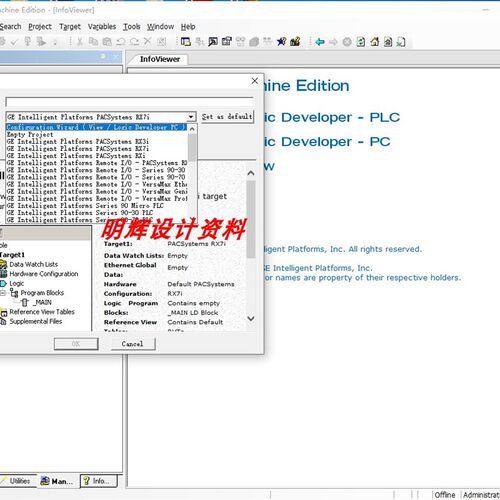Click the Refresh page green arrows icon
Screen dimensions: 500x500
pos(361,42)
